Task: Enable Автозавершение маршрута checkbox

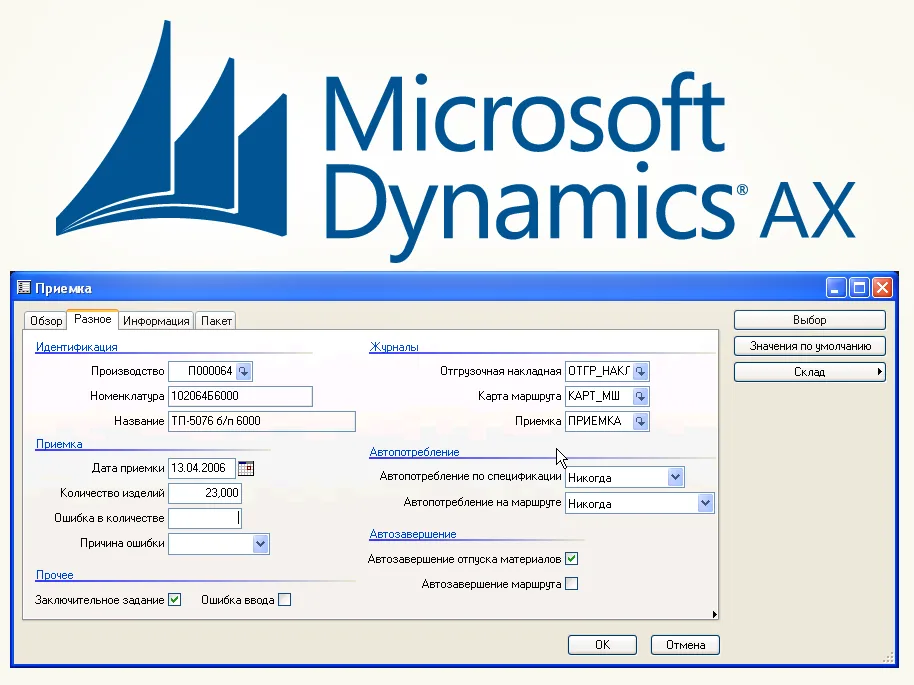Action: pyautogui.click(x=572, y=584)
